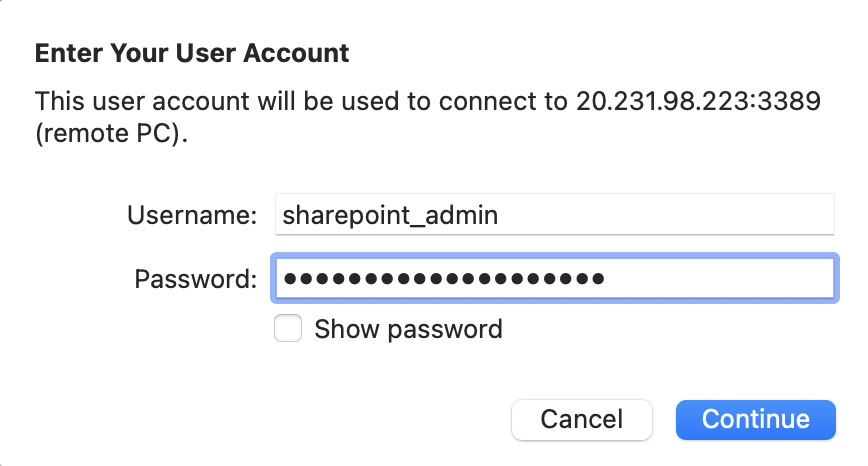Click the "Enter Your User Account" heading
The image size is (868, 466).
(x=192, y=53)
